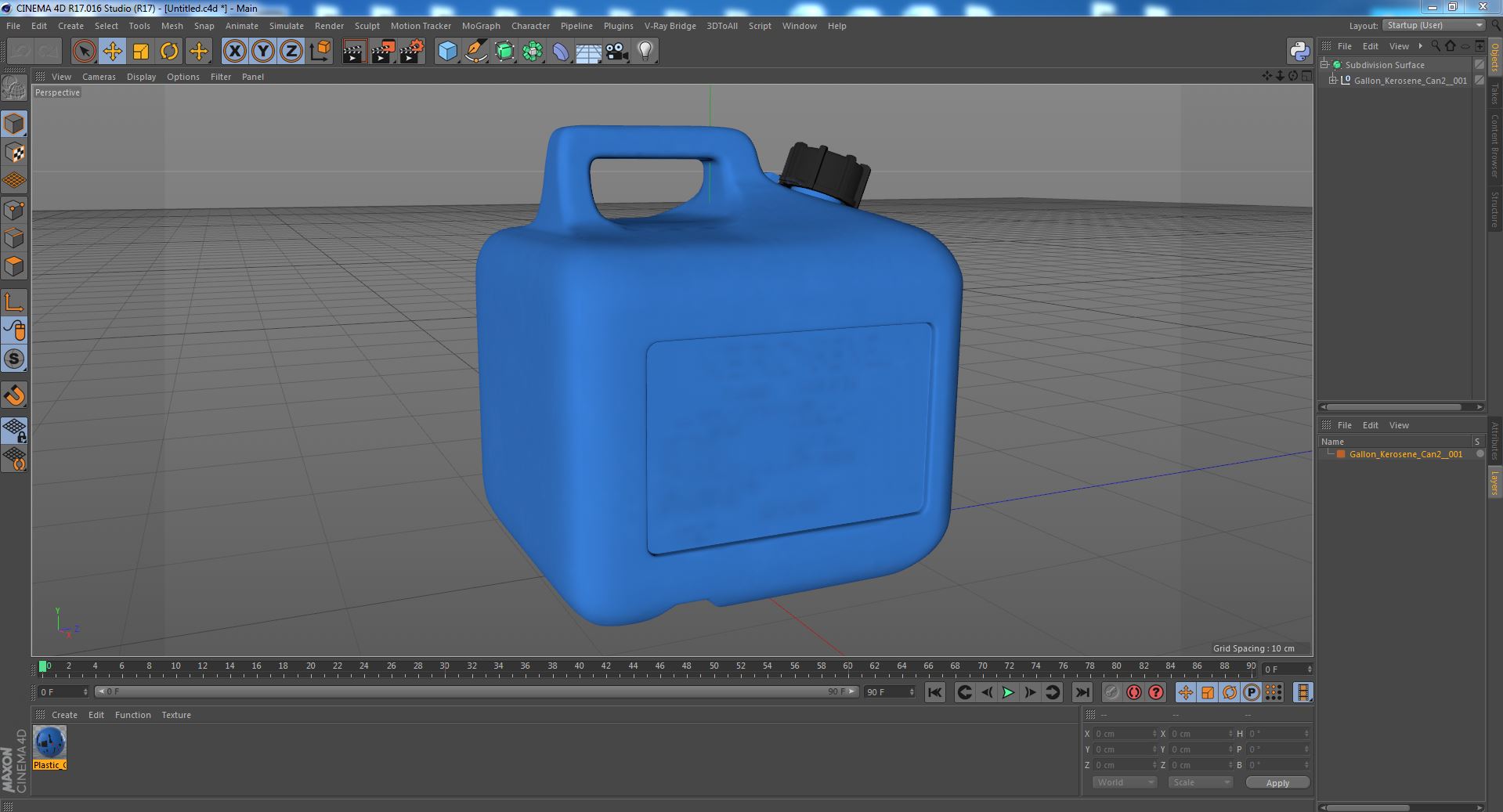Image resolution: width=1503 pixels, height=812 pixels.
Task: Toggle parameter P keyframe recording
Action: click(x=1252, y=692)
